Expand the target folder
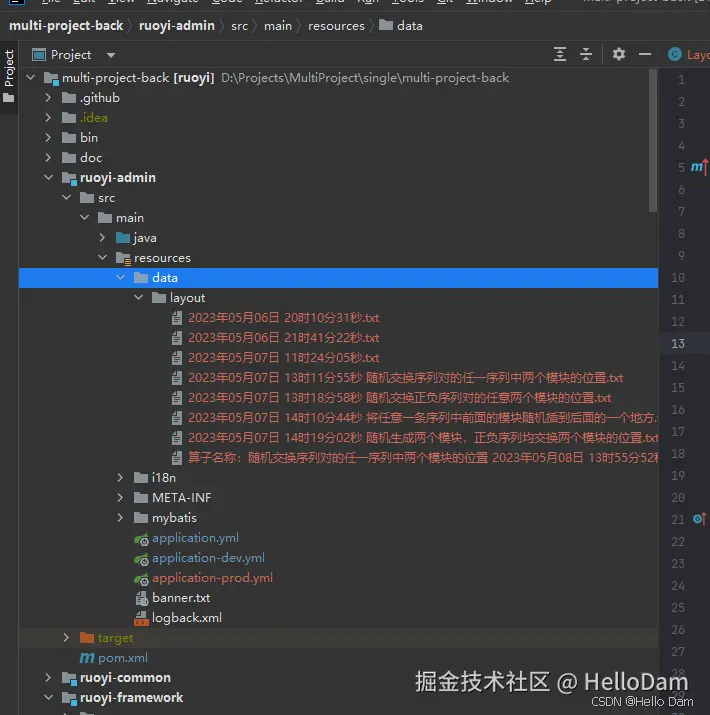 tap(66, 637)
